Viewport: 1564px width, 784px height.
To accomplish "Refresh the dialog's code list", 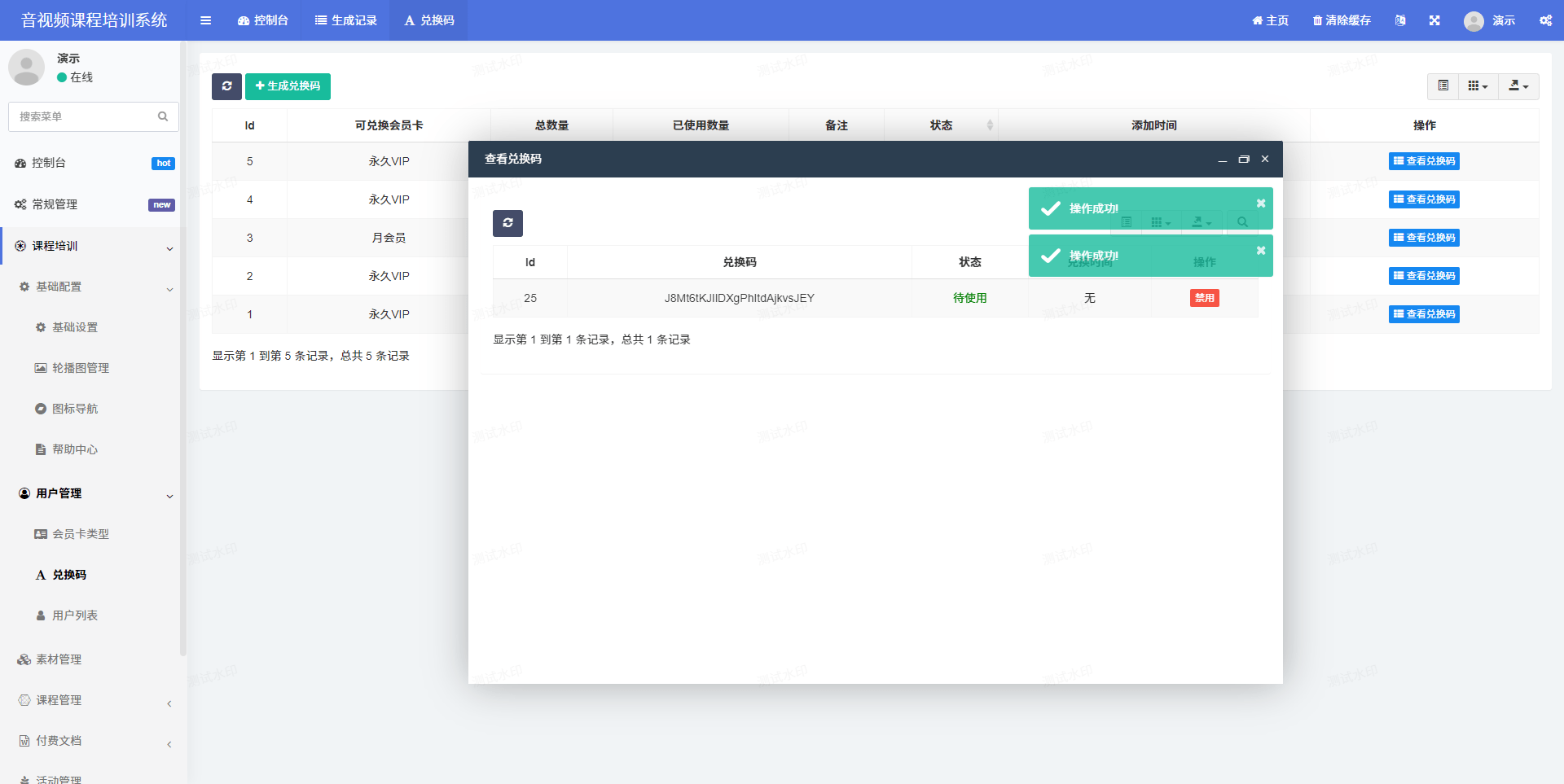I will pos(507,223).
